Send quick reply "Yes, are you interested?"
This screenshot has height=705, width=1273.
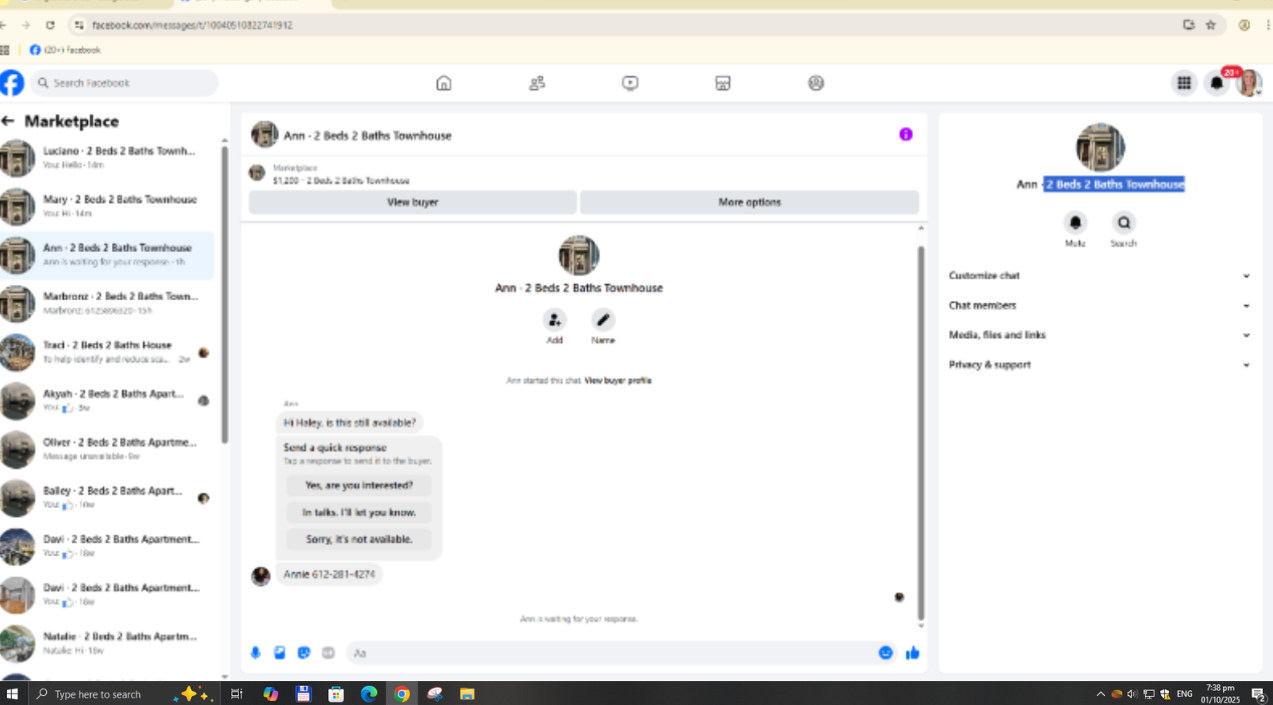point(358,485)
